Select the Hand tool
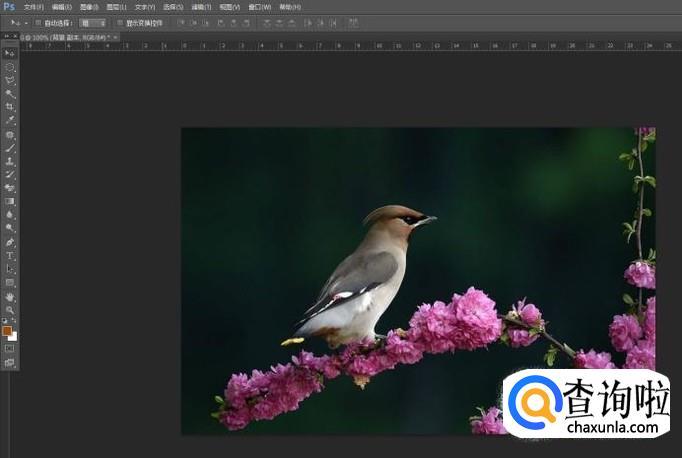Screen dimensions: 682x458 10,297
